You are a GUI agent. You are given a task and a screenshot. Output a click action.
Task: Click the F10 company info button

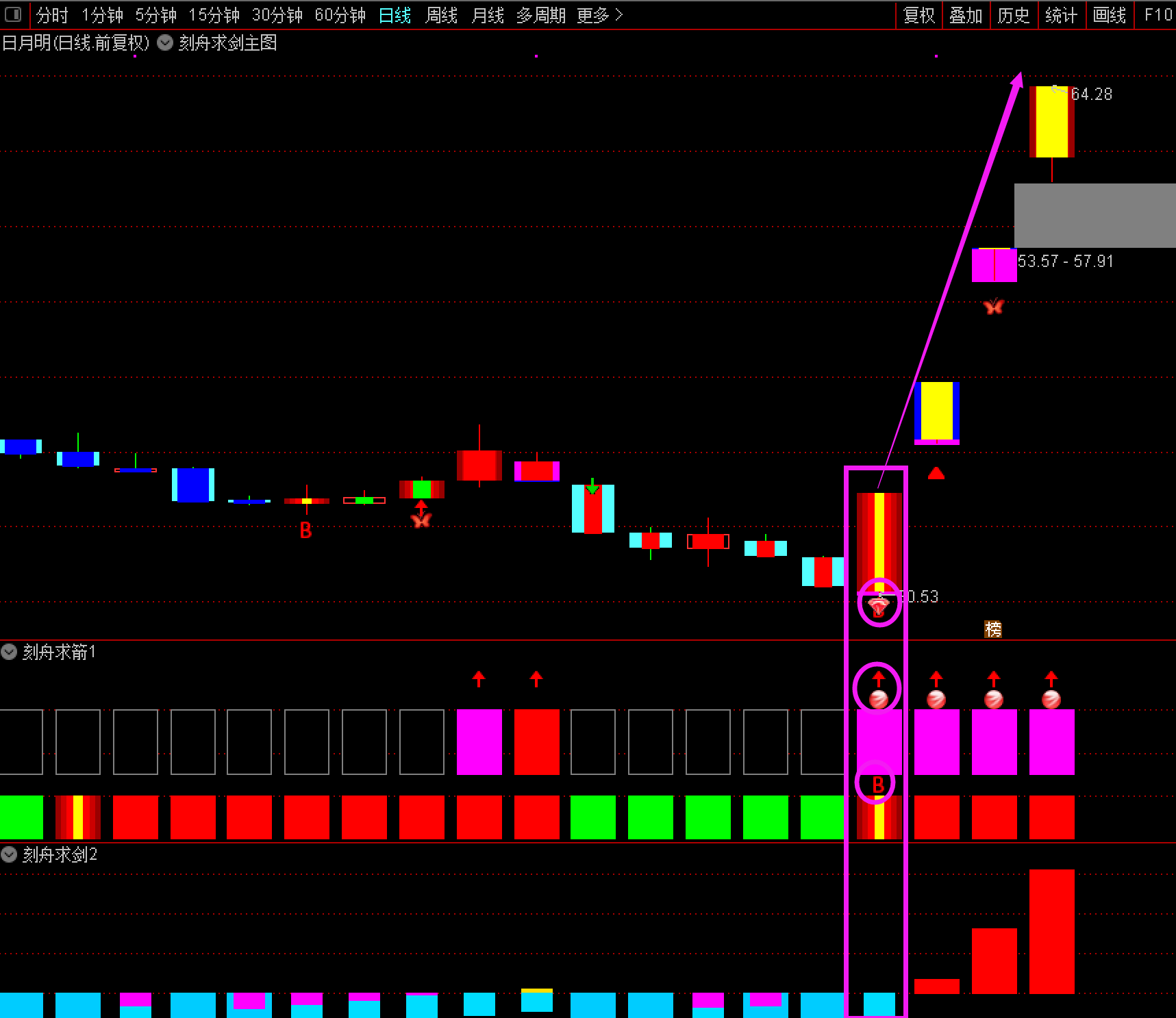1158,15
